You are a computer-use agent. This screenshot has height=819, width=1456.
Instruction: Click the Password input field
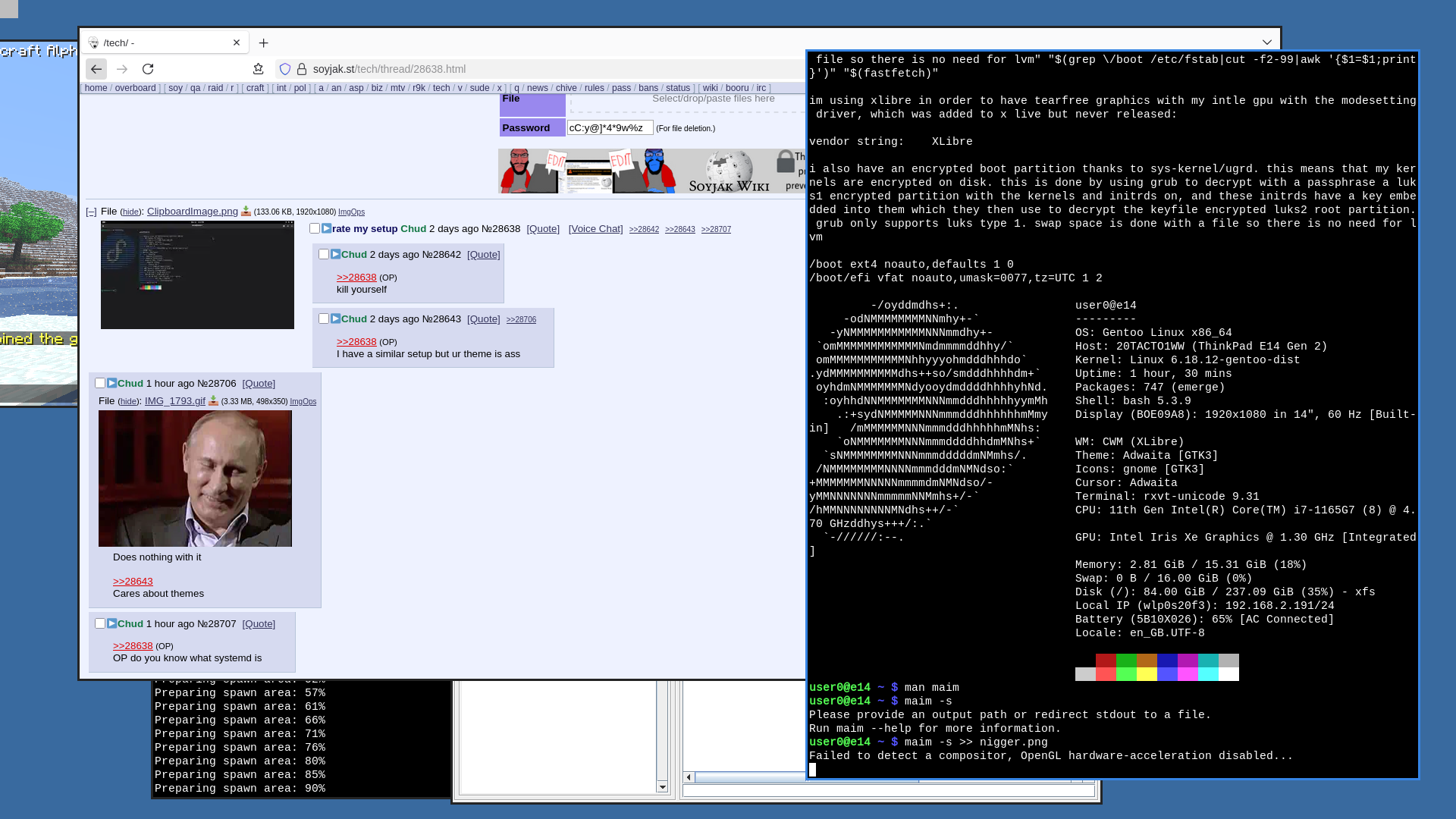tap(610, 128)
